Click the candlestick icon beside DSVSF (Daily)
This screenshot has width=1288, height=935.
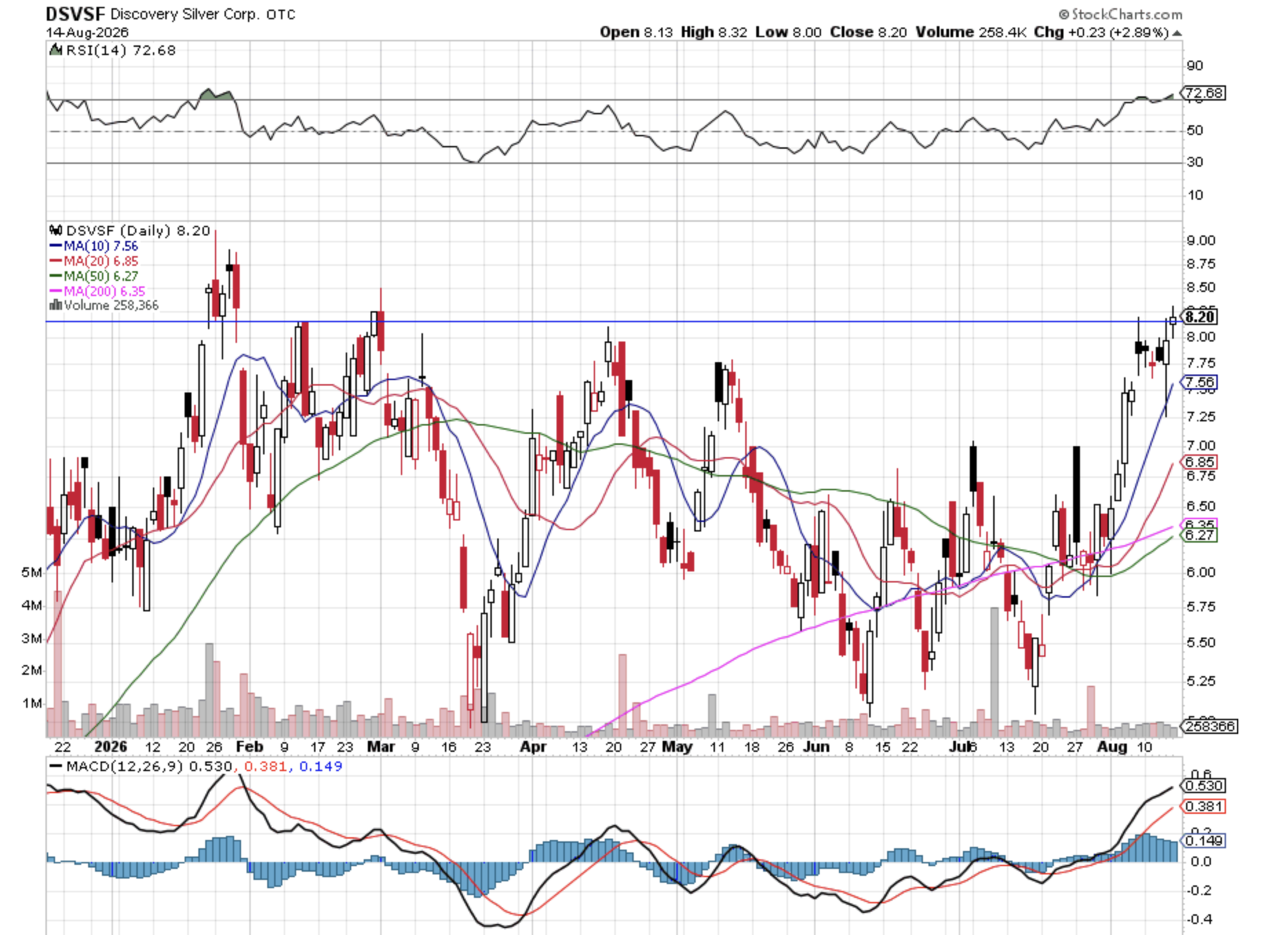pyautogui.click(x=55, y=231)
